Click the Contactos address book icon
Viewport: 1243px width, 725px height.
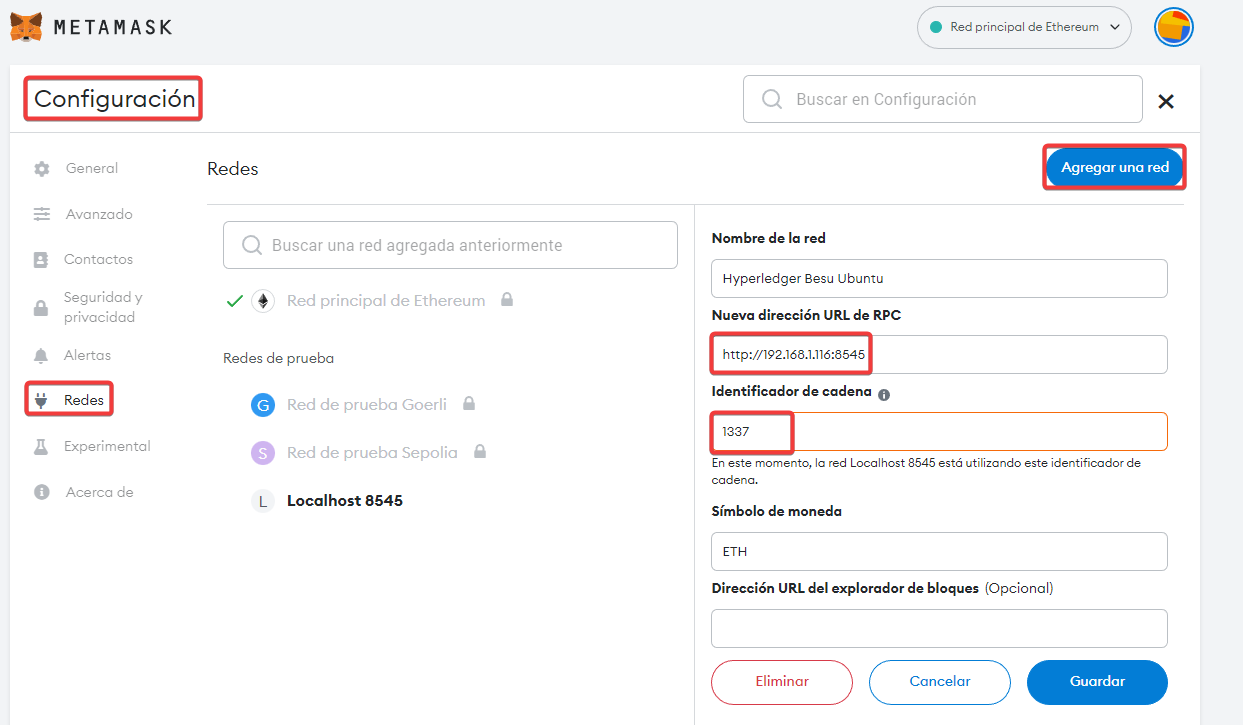41,259
